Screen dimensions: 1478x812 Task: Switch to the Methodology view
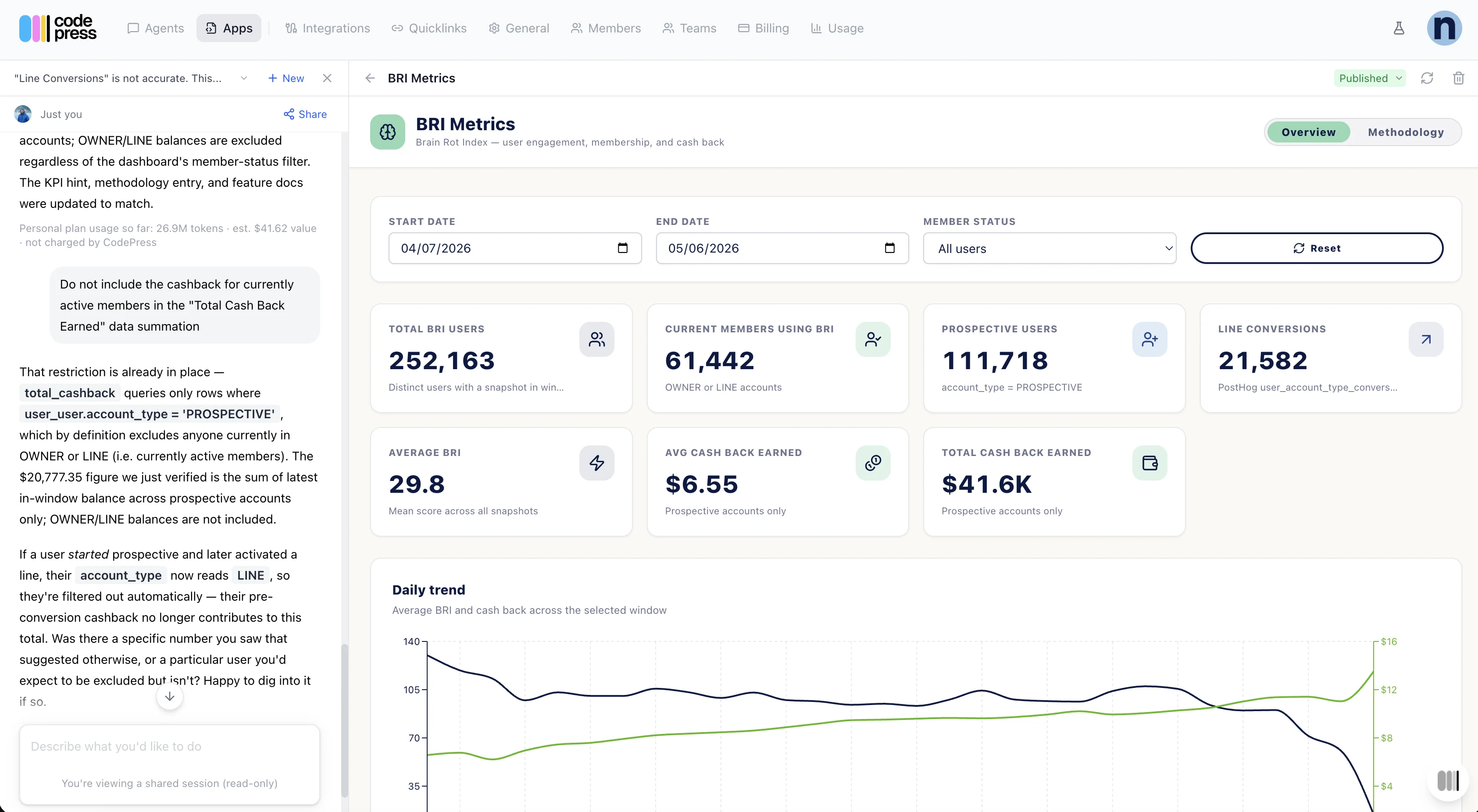[1406, 132]
